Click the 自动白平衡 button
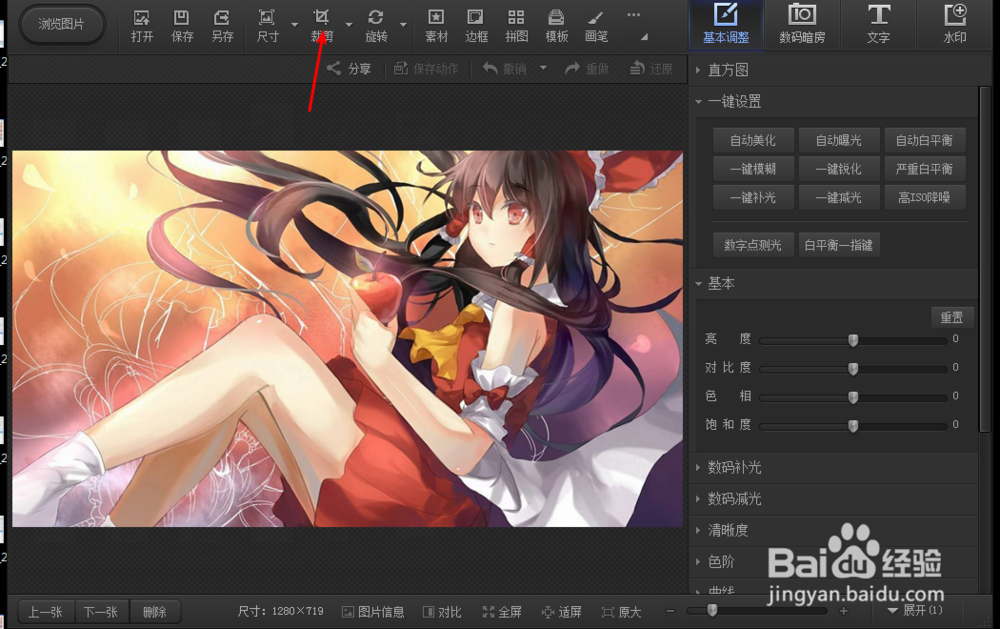 click(x=924, y=140)
